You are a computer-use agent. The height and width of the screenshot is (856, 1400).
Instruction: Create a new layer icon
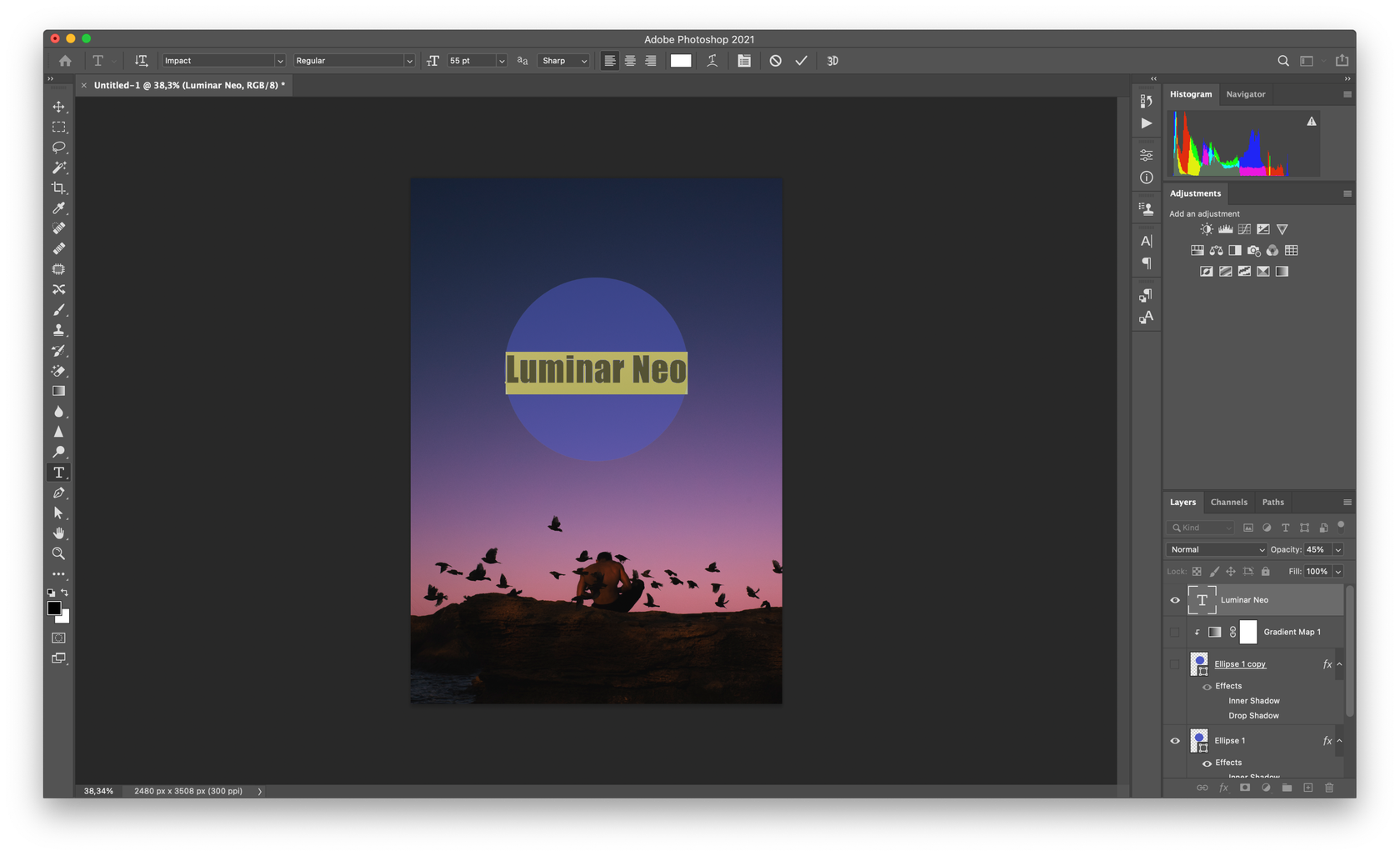point(1307,788)
